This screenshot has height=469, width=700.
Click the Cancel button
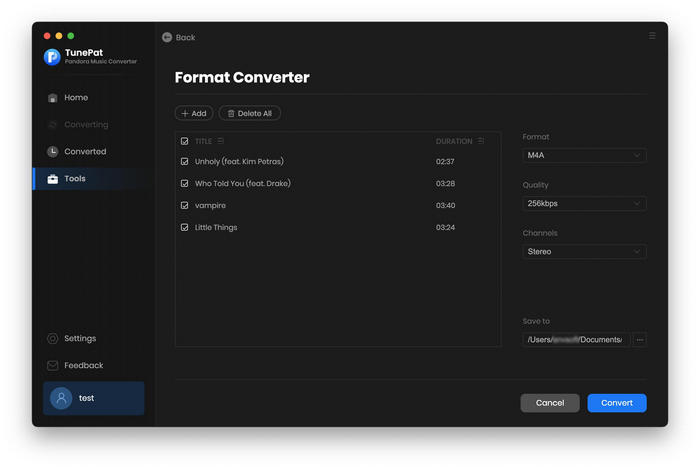pyautogui.click(x=550, y=403)
